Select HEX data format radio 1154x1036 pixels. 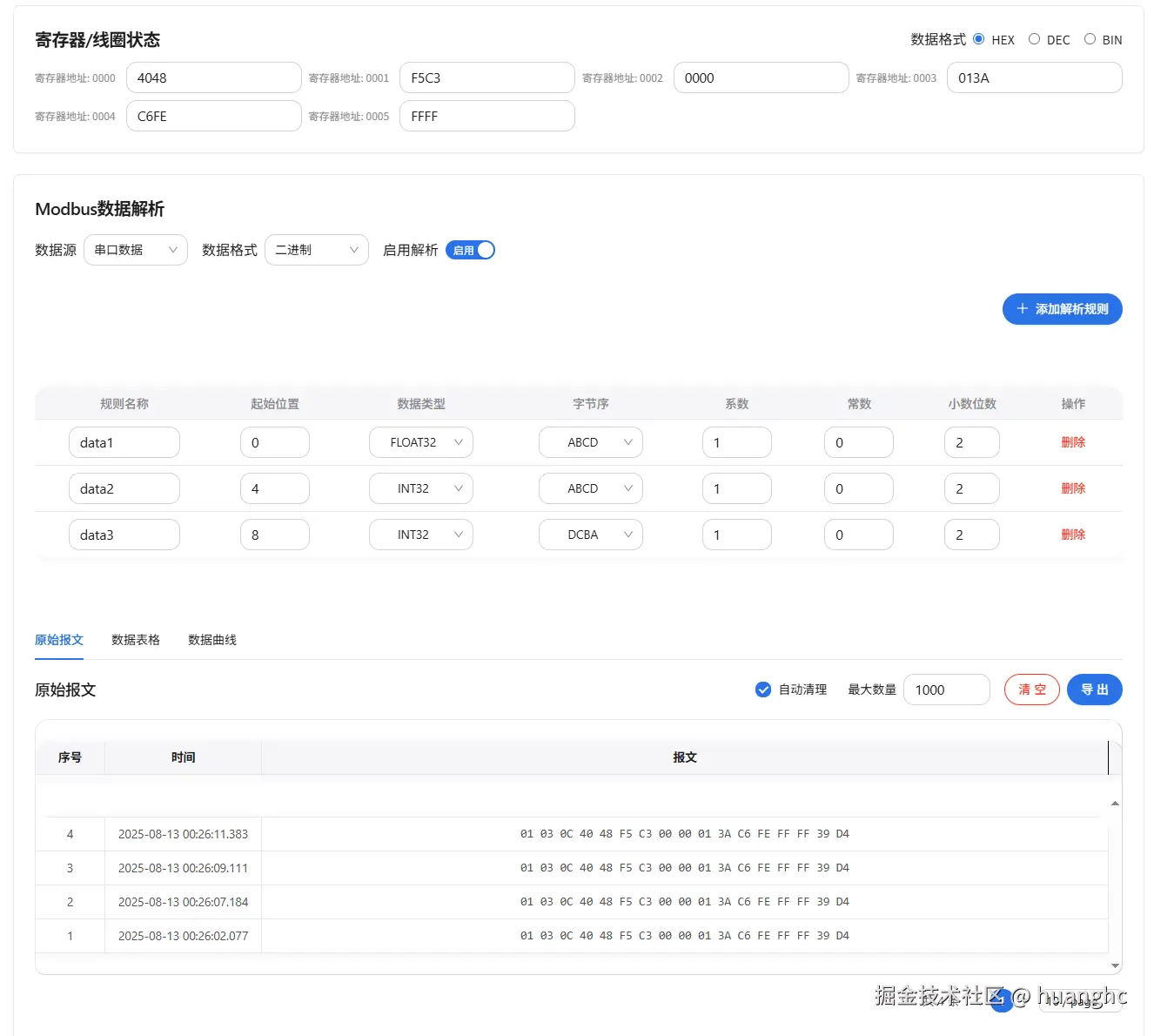click(x=979, y=39)
